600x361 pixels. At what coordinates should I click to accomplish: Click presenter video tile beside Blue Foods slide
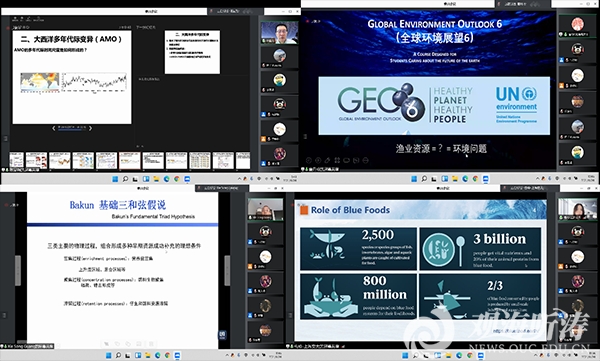[577, 209]
